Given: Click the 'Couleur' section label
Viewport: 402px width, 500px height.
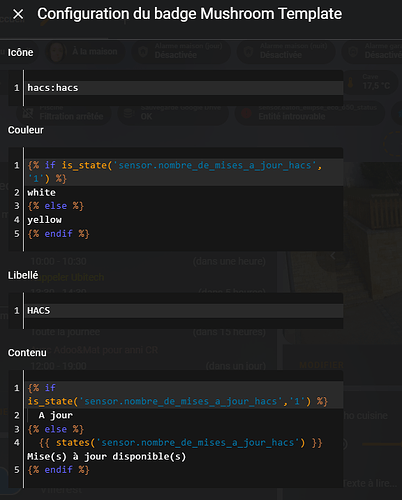Looking at the screenshot, I should pos(26,130).
